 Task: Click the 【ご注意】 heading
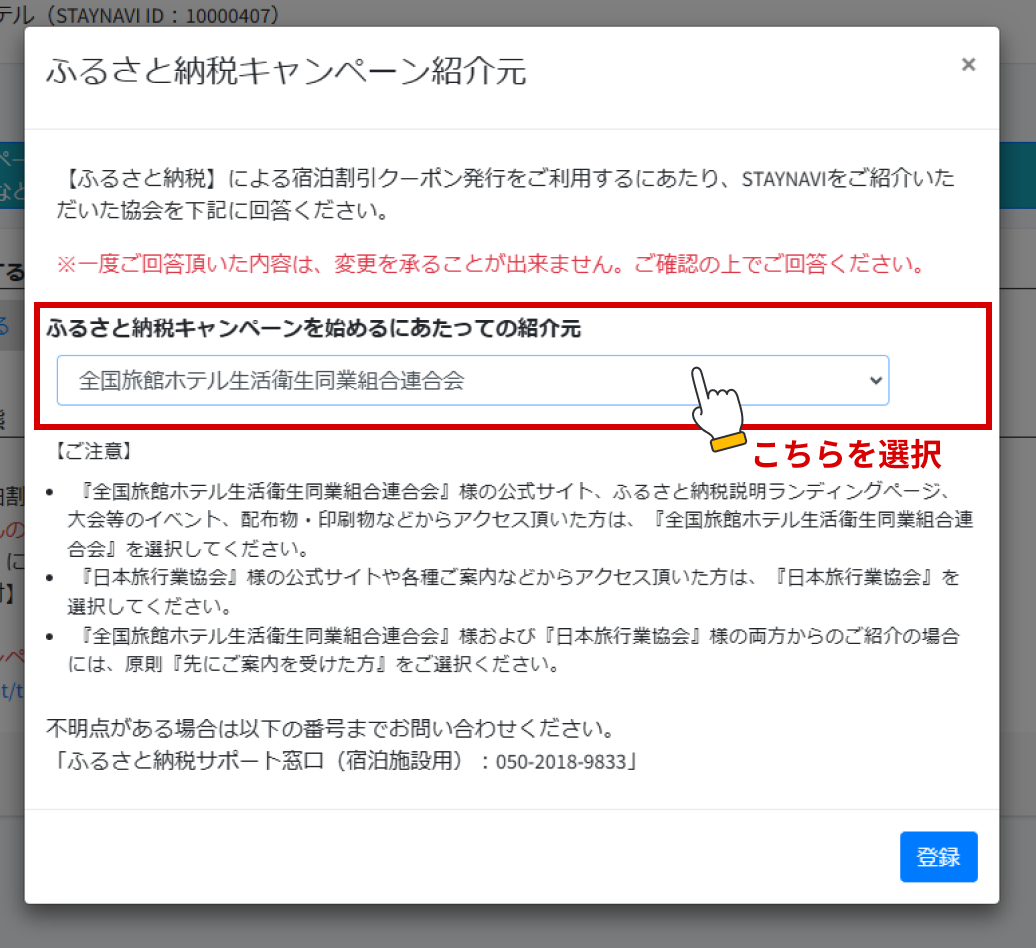(93, 451)
